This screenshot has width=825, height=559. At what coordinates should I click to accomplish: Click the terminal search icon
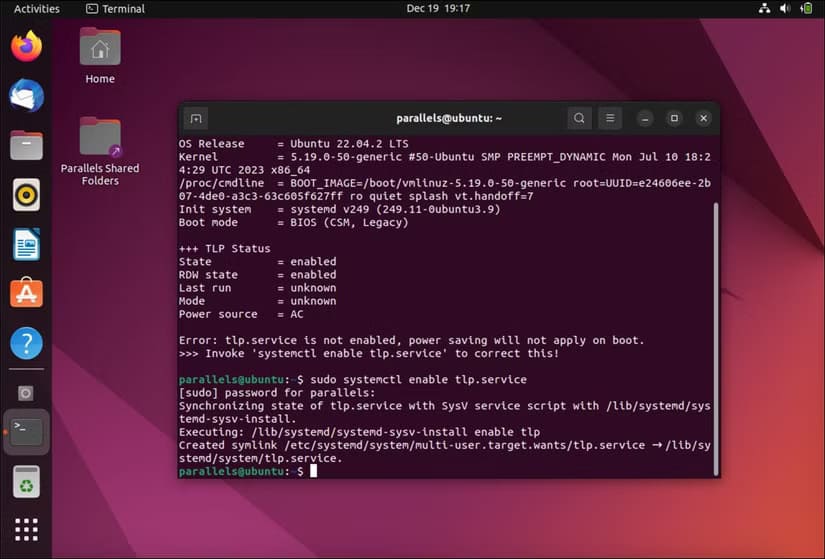click(579, 119)
